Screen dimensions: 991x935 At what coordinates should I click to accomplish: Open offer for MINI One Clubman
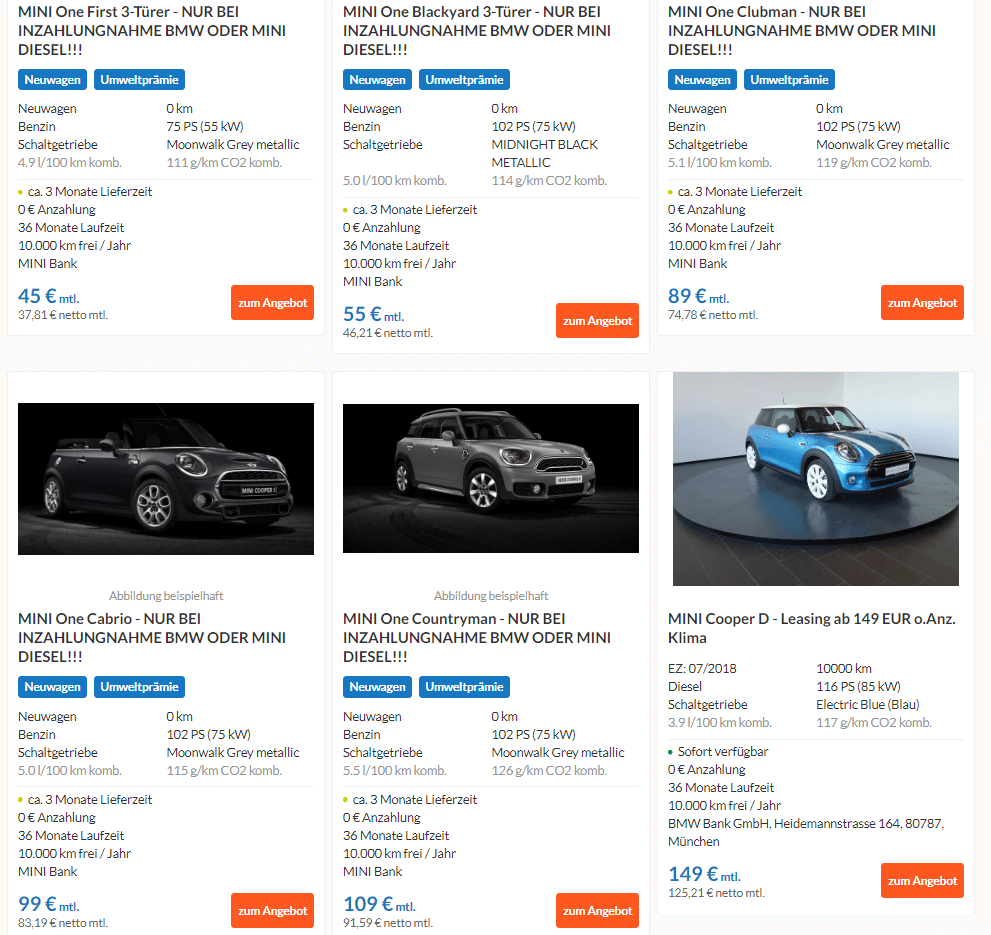click(x=922, y=302)
